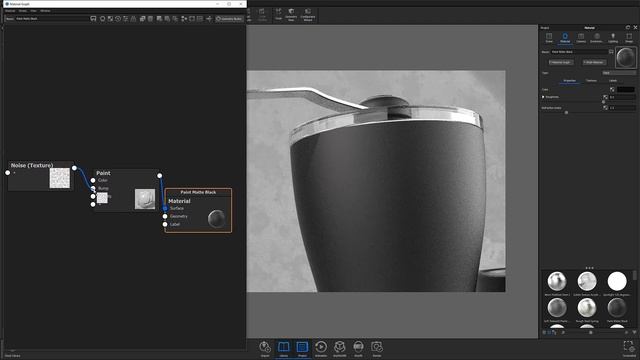This screenshot has width=640, height=360.
Task: Select the Properties sub-tab
Action: tap(569, 81)
